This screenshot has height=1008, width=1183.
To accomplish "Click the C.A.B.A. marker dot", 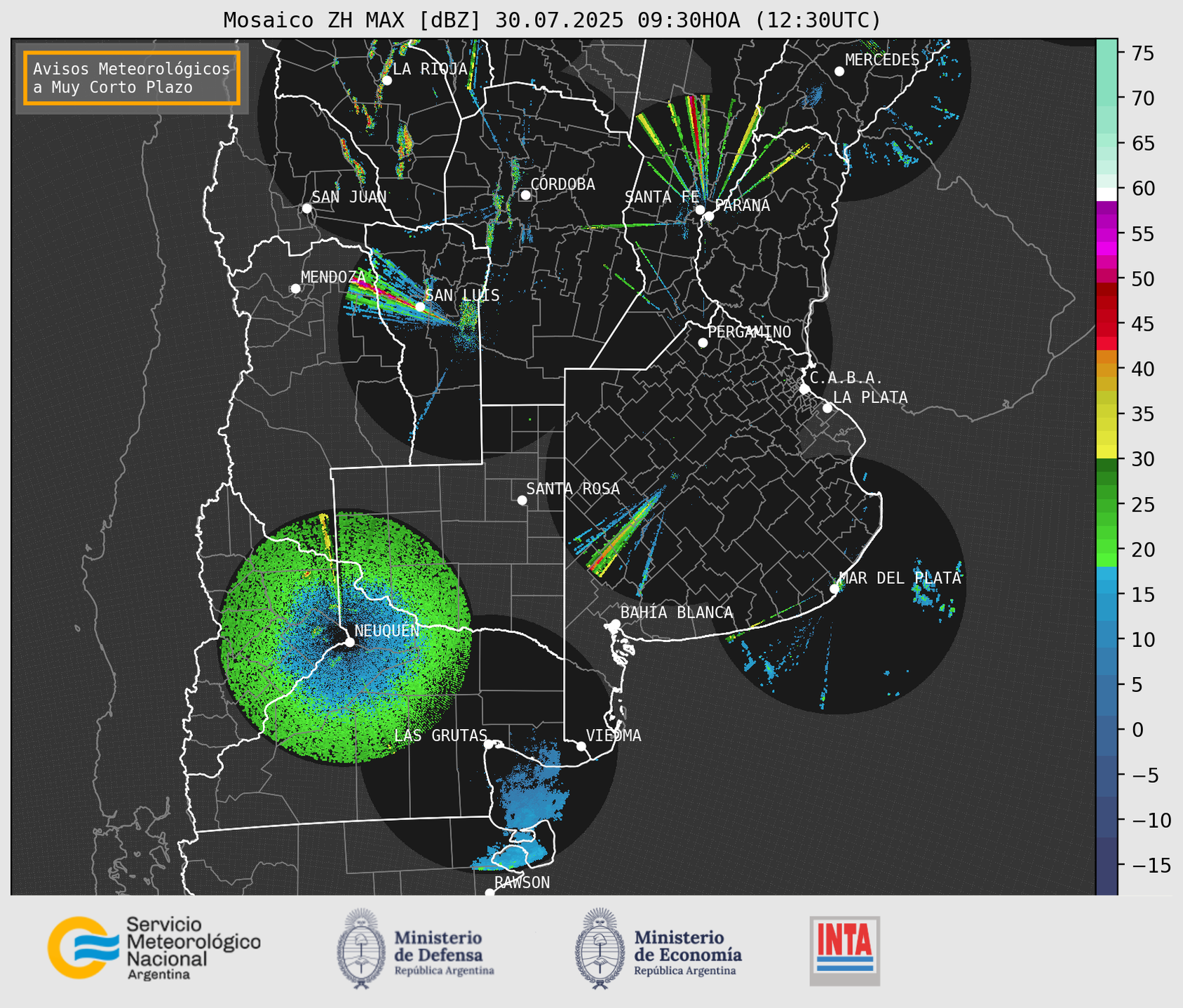I will tap(804, 389).
